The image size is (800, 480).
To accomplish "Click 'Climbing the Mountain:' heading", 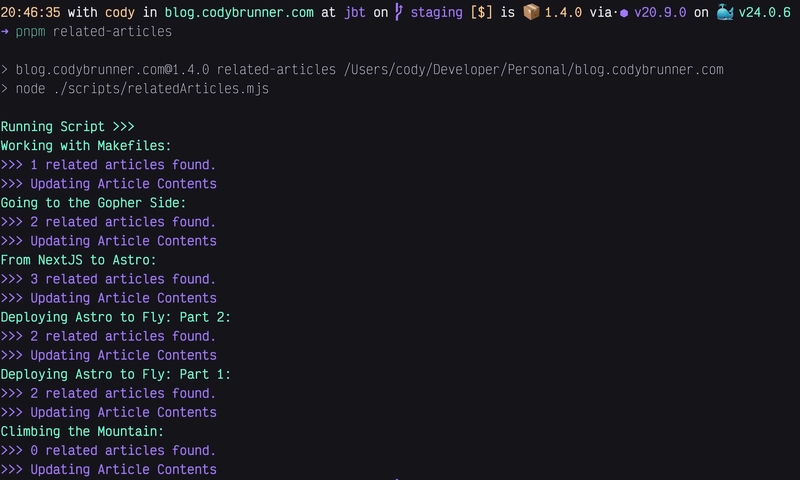I will (82, 432).
